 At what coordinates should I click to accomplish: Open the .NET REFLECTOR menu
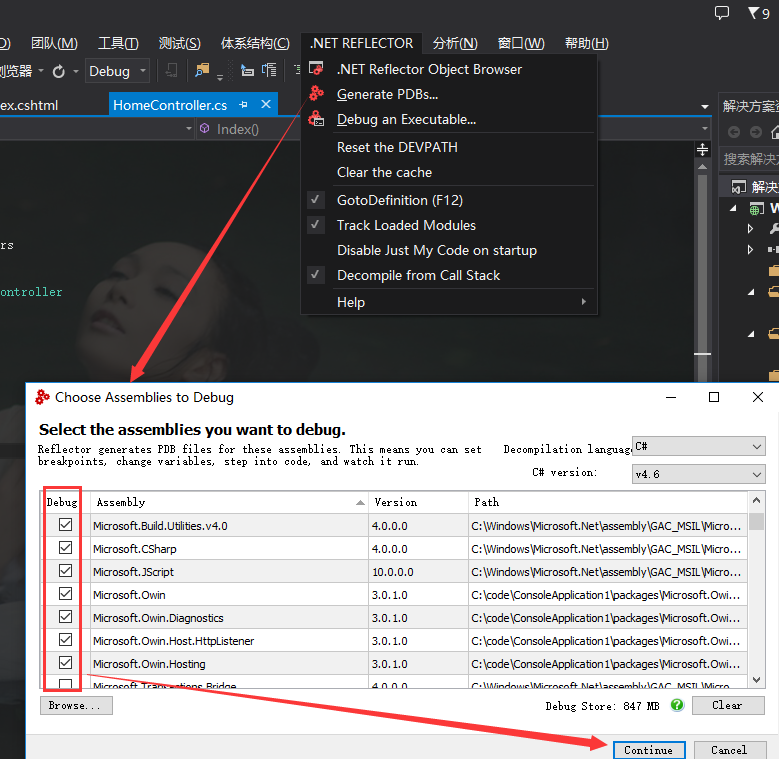click(x=361, y=43)
